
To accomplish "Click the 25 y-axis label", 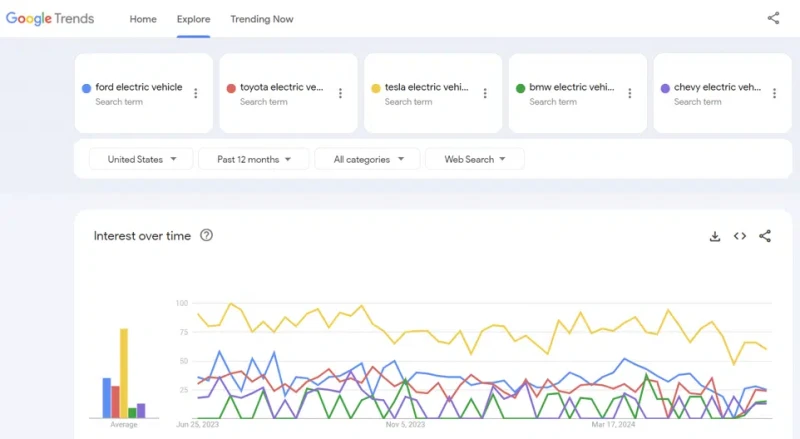I will click(184, 390).
